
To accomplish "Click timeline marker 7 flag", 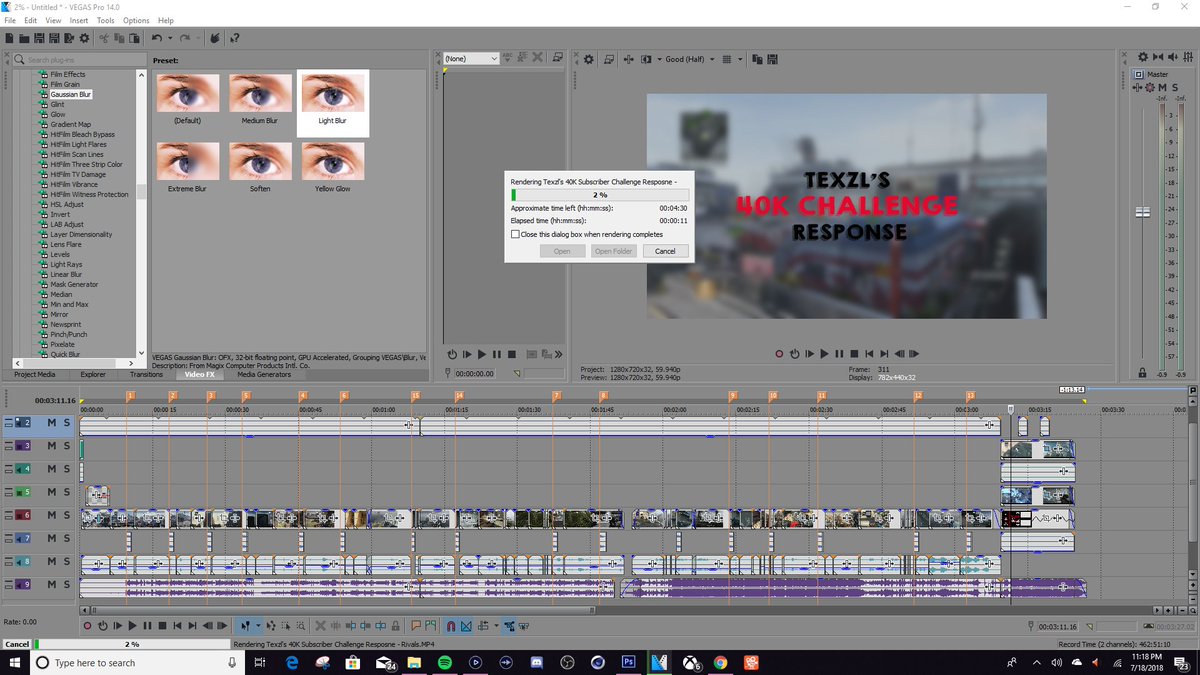I will (556, 396).
